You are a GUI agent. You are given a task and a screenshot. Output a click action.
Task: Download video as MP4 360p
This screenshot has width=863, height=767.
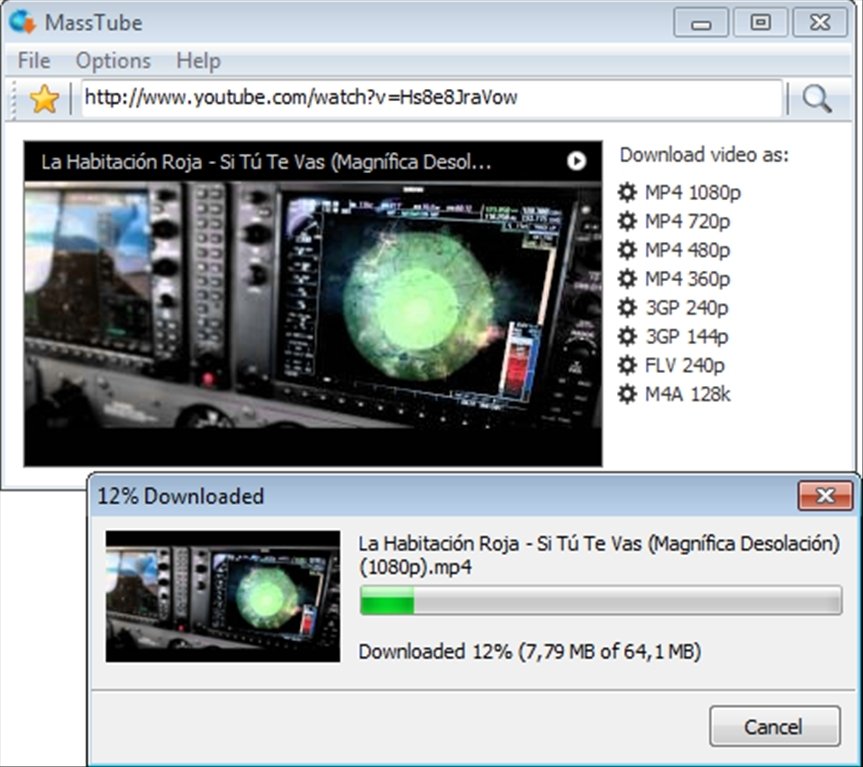tap(687, 279)
